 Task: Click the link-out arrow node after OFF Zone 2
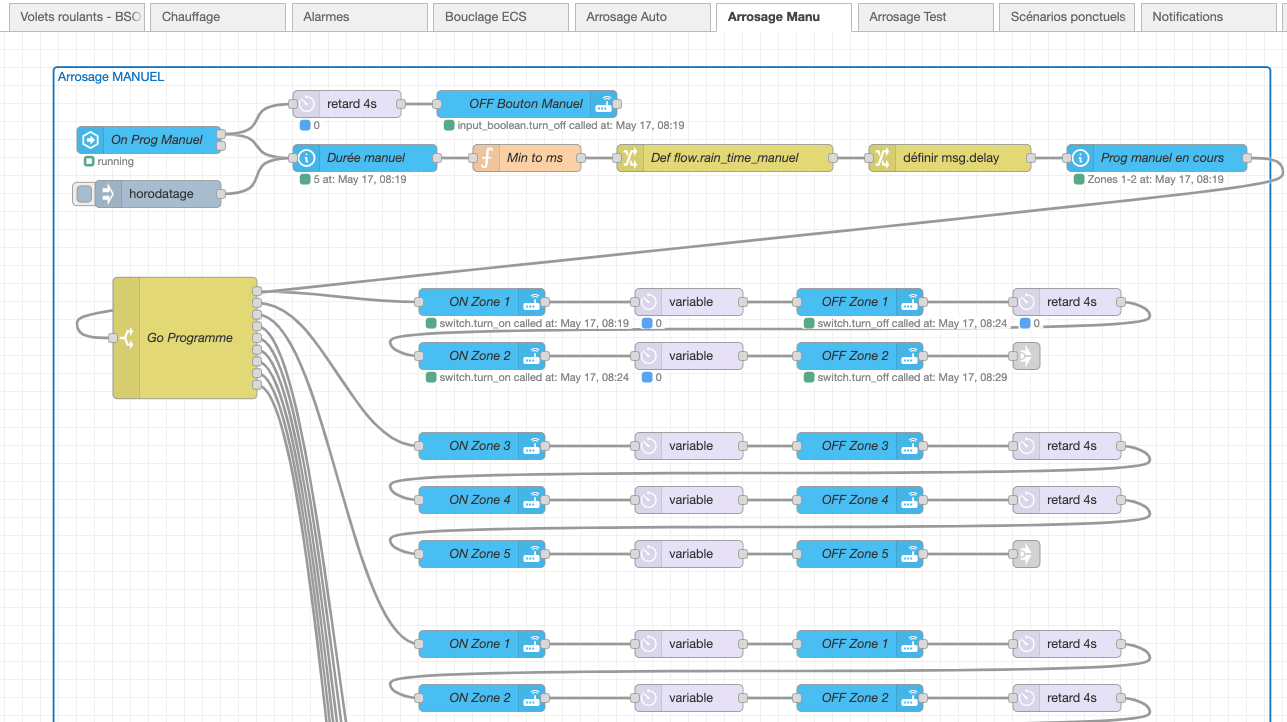pos(1026,356)
